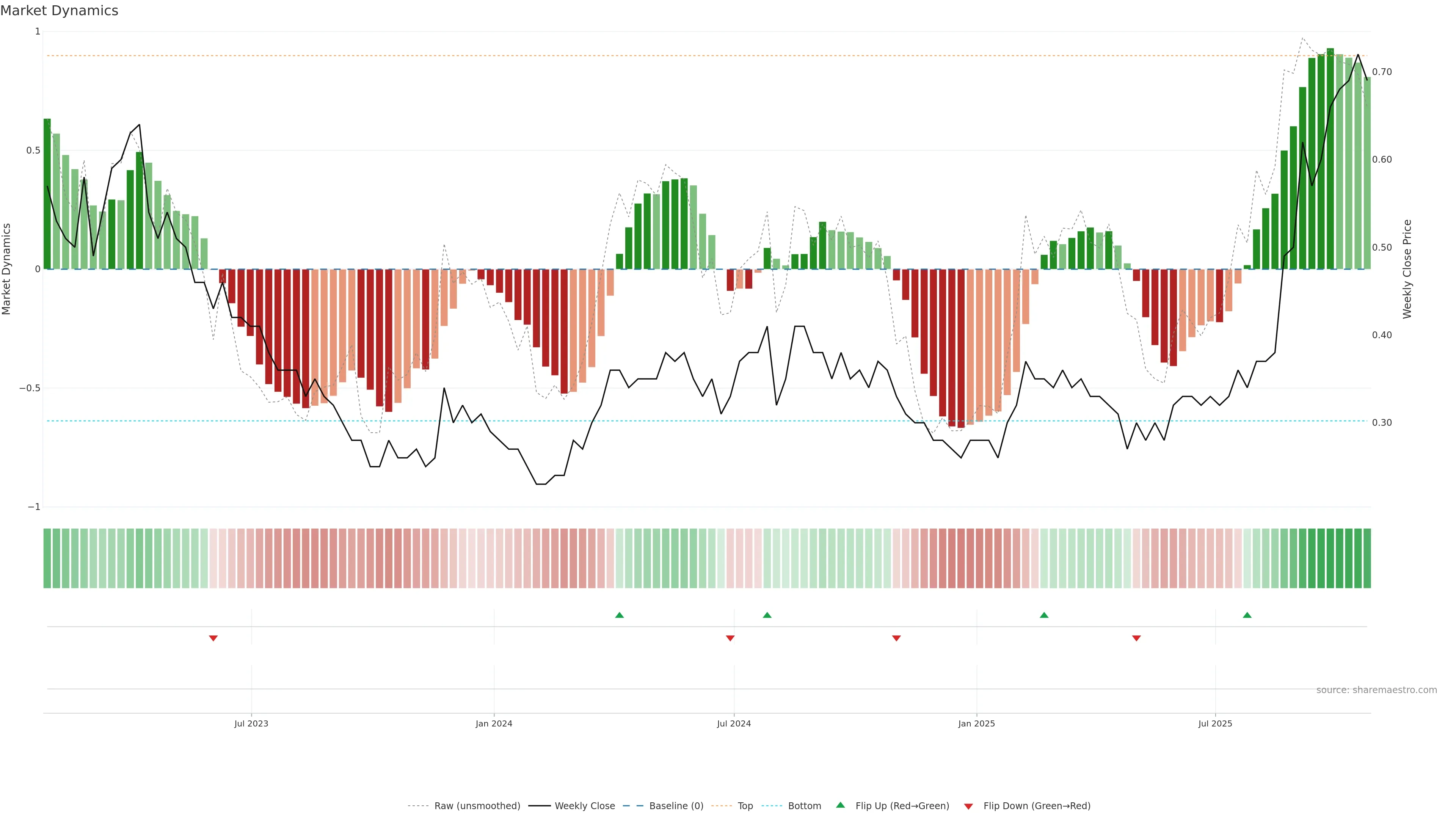Click the green Flip Up marker just after Jul 2024
Screen dimensions: 1456x819
point(767,615)
